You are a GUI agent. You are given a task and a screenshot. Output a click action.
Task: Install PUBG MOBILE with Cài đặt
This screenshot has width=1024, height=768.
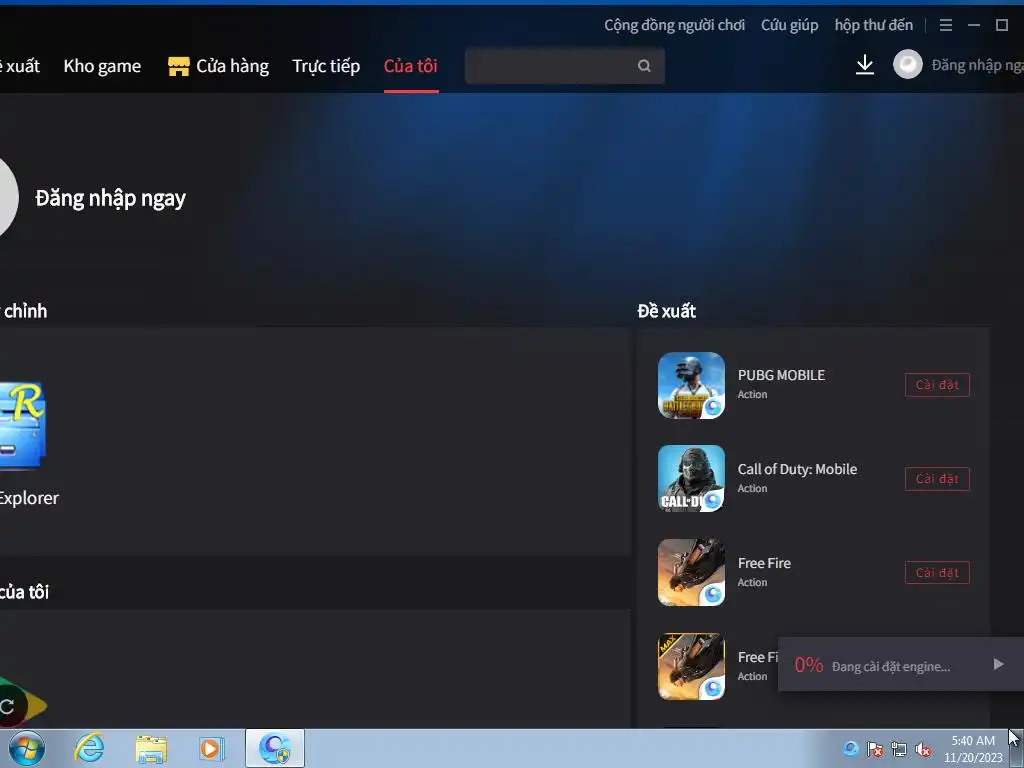pyautogui.click(x=937, y=385)
